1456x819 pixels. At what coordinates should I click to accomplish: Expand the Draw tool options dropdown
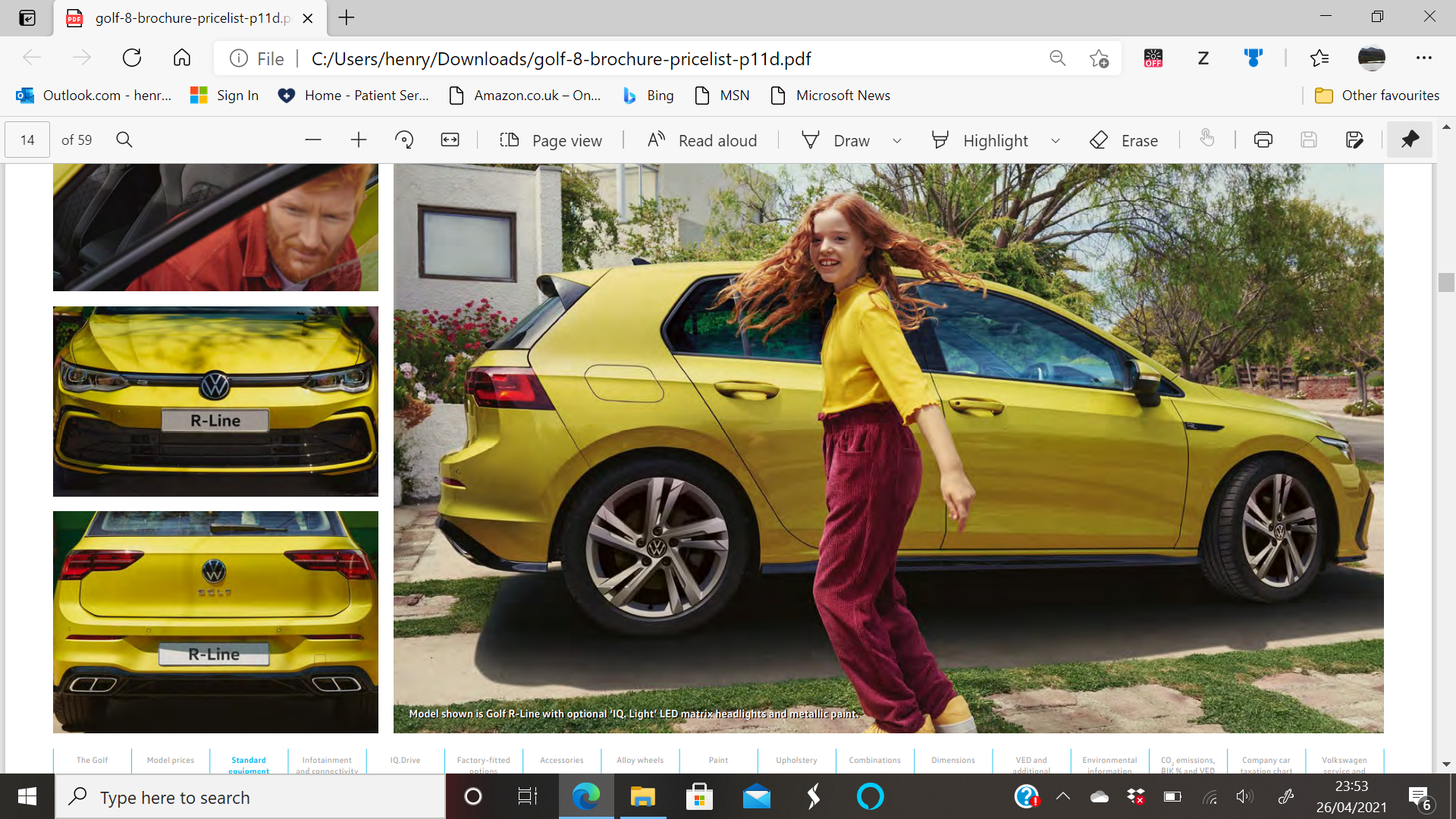(x=897, y=141)
